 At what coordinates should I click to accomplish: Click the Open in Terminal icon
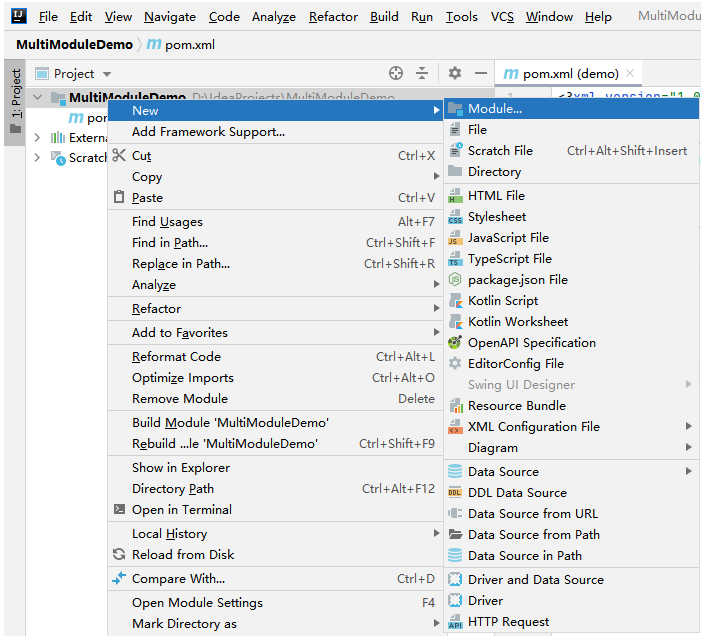[x=119, y=509]
